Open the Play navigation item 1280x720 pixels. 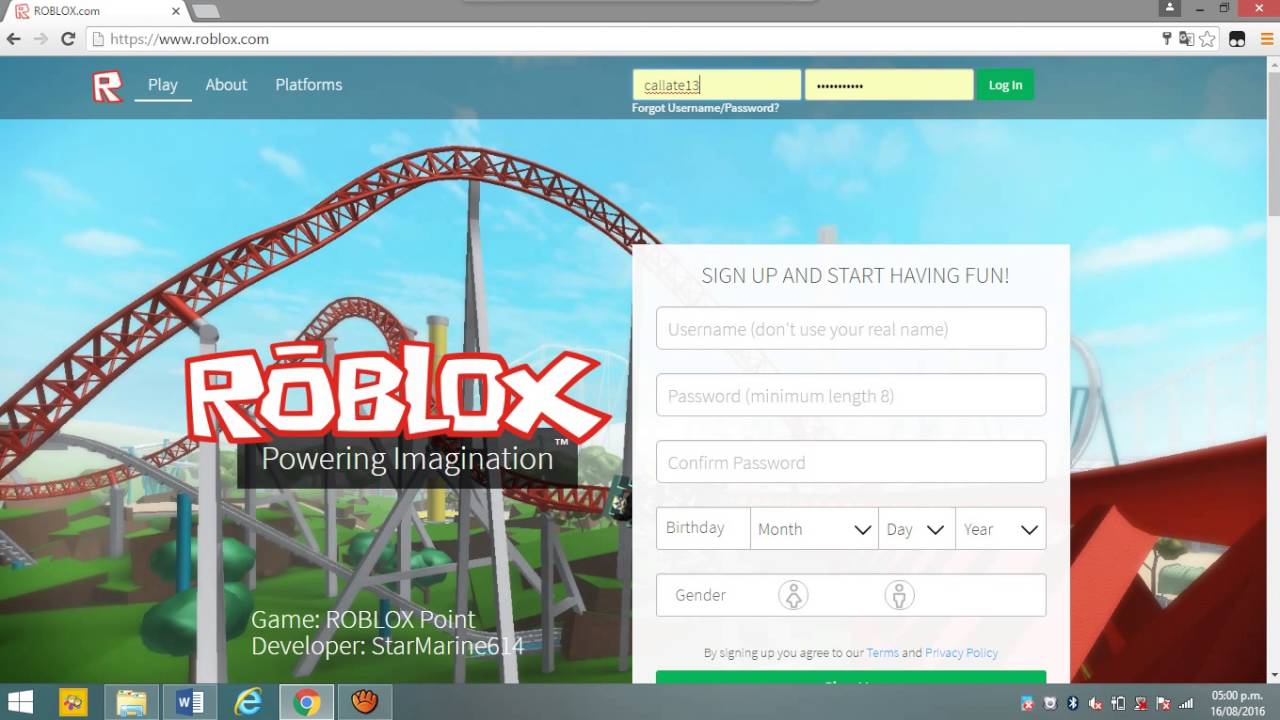tap(163, 85)
